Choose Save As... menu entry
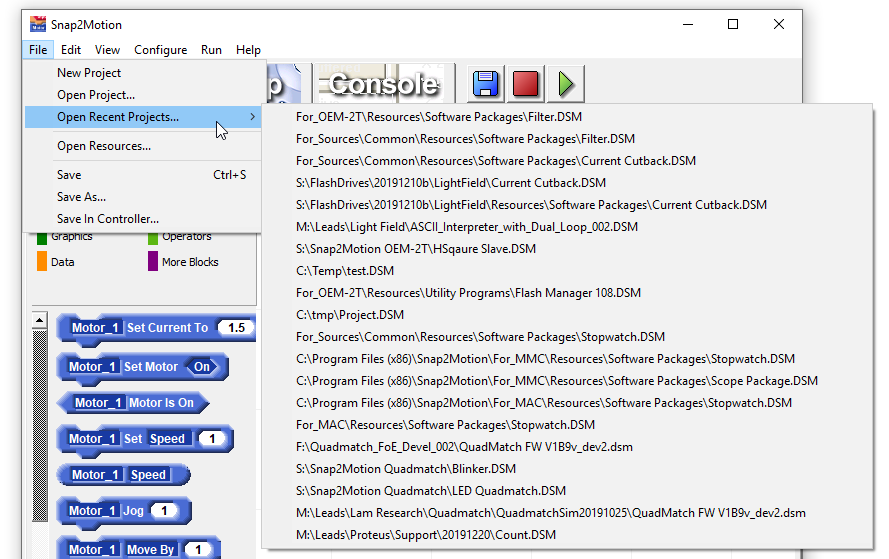889x559 pixels. click(x=142, y=197)
